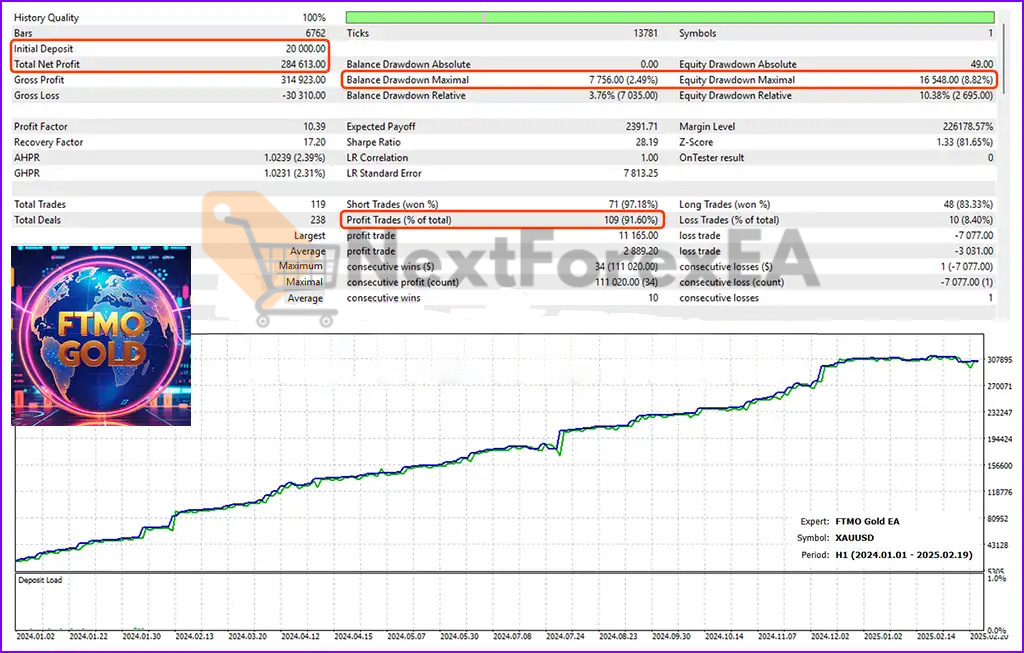Viewport: 1024px width, 653px height.
Task: Select the Profit Factor value 10.39
Action: coord(316,126)
